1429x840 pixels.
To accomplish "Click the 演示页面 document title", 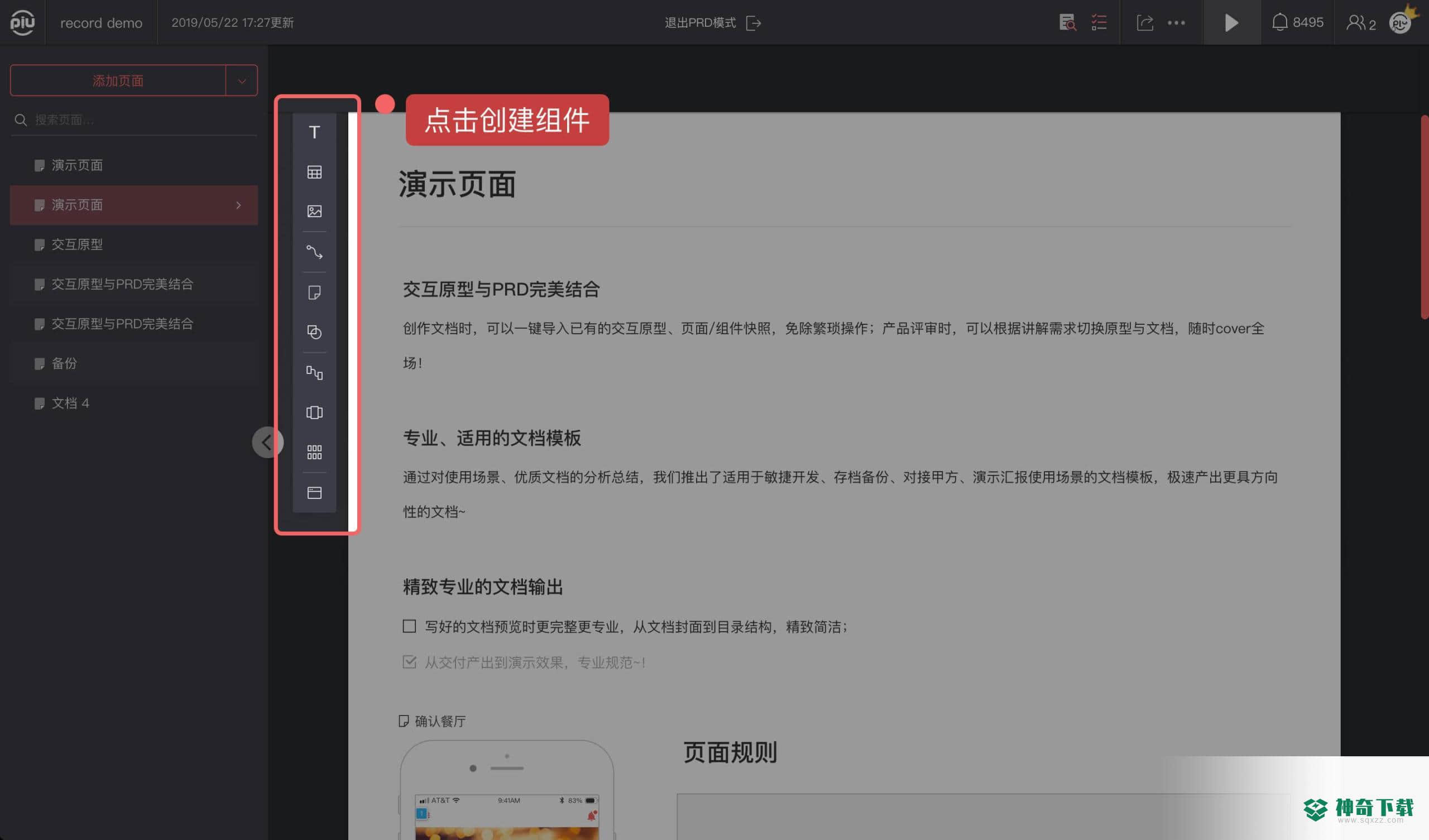I will (457, 184).
